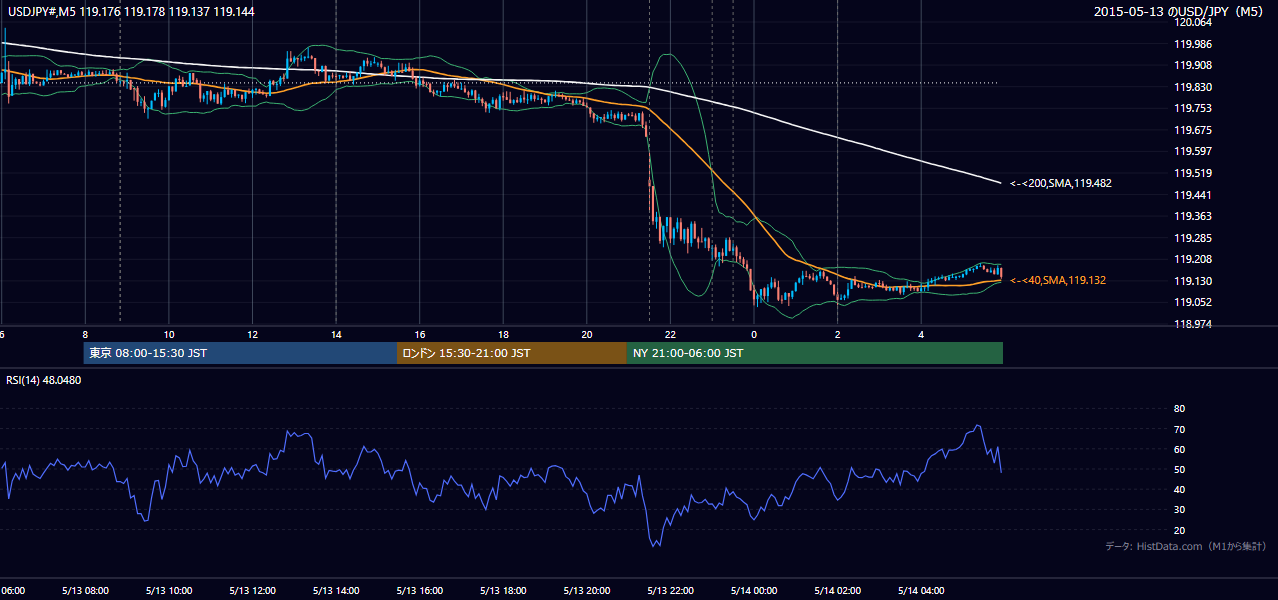
Task: Click the 119.285 price axis value
Action: (1192, 238)
